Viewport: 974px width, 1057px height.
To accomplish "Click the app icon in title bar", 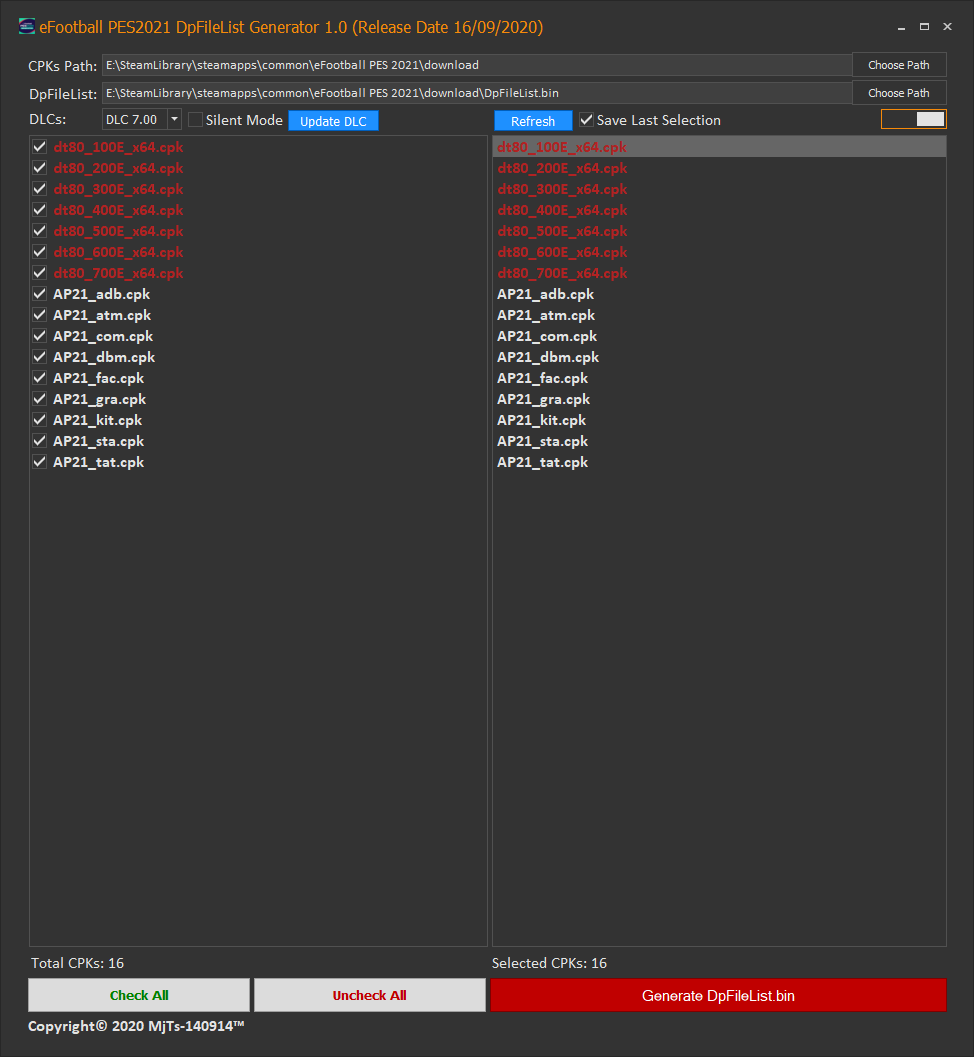I will click(27, 27).
